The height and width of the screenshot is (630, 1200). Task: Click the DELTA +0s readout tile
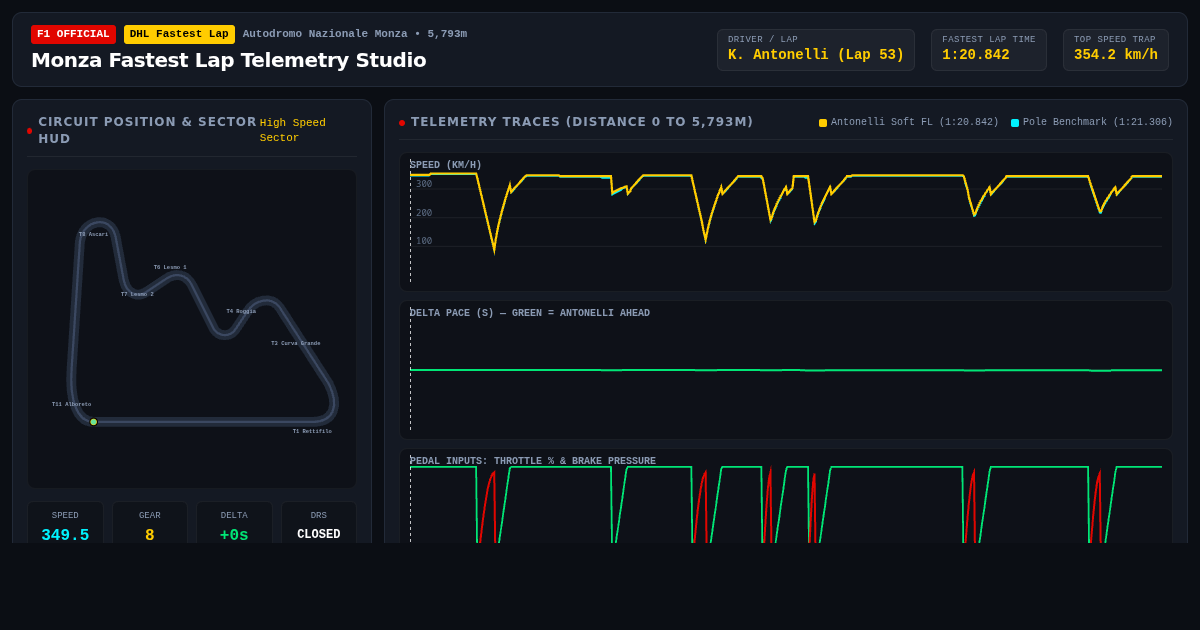point(234,524)
